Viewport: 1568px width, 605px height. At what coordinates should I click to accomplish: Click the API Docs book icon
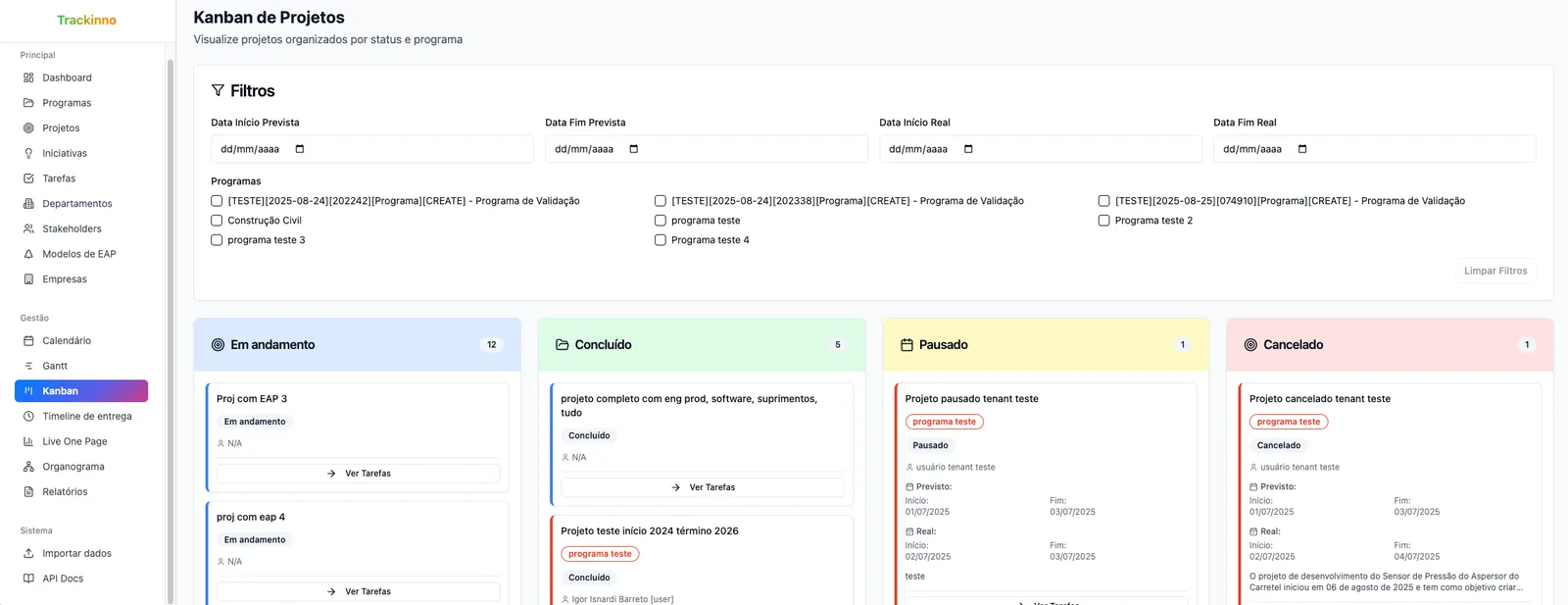click(28, 579)
